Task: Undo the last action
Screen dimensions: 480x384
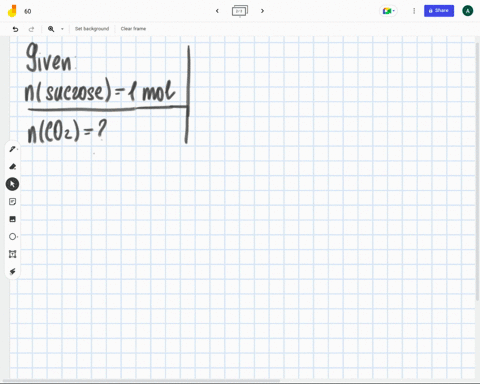Action: pyautogui.click(x=15, y=29)
